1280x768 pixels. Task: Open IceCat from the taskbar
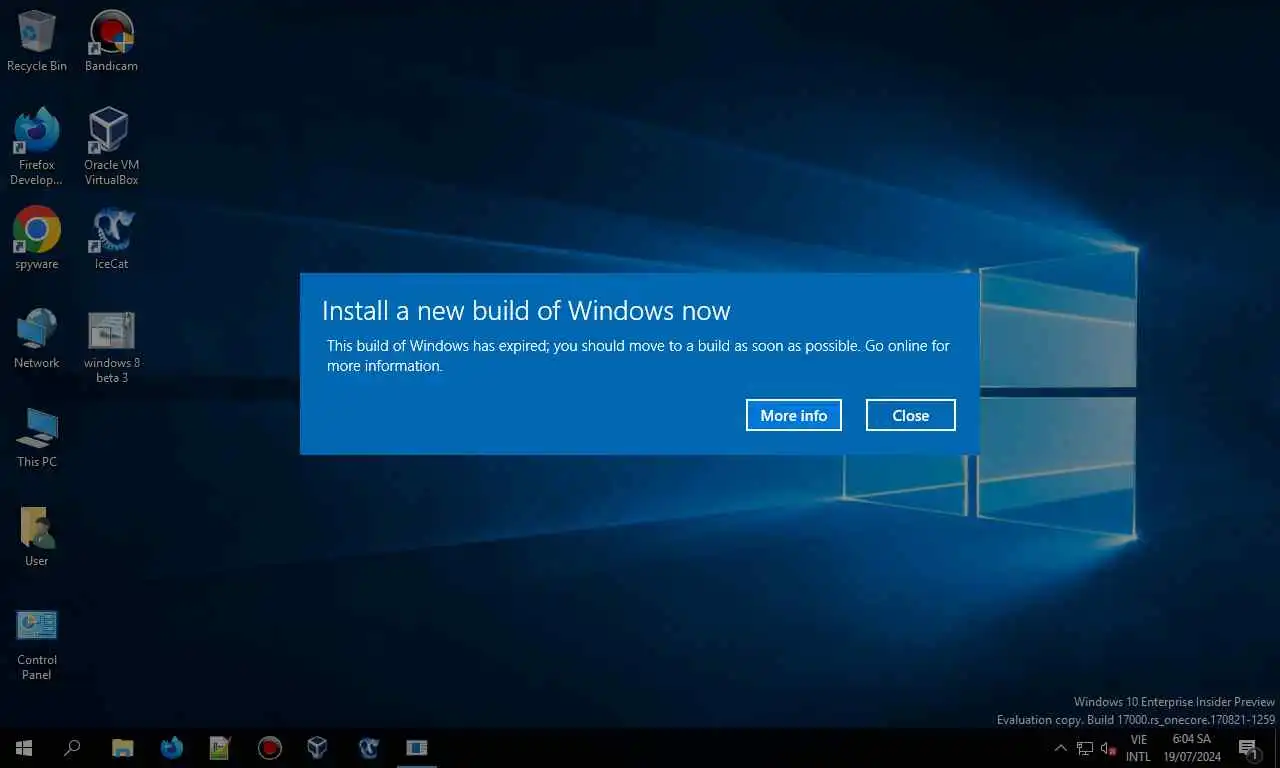point(368,747)
